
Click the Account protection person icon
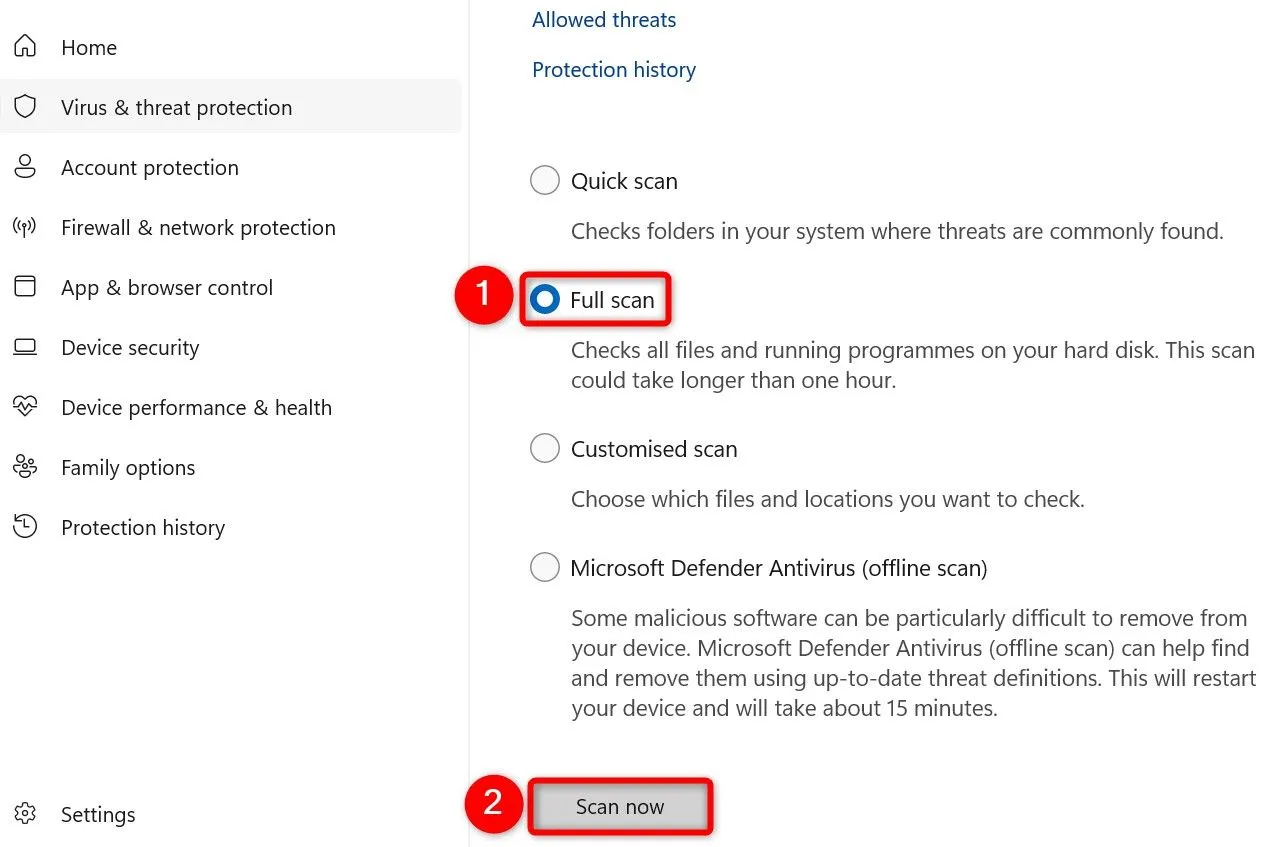pyautogui.click(x=25, y=167)
